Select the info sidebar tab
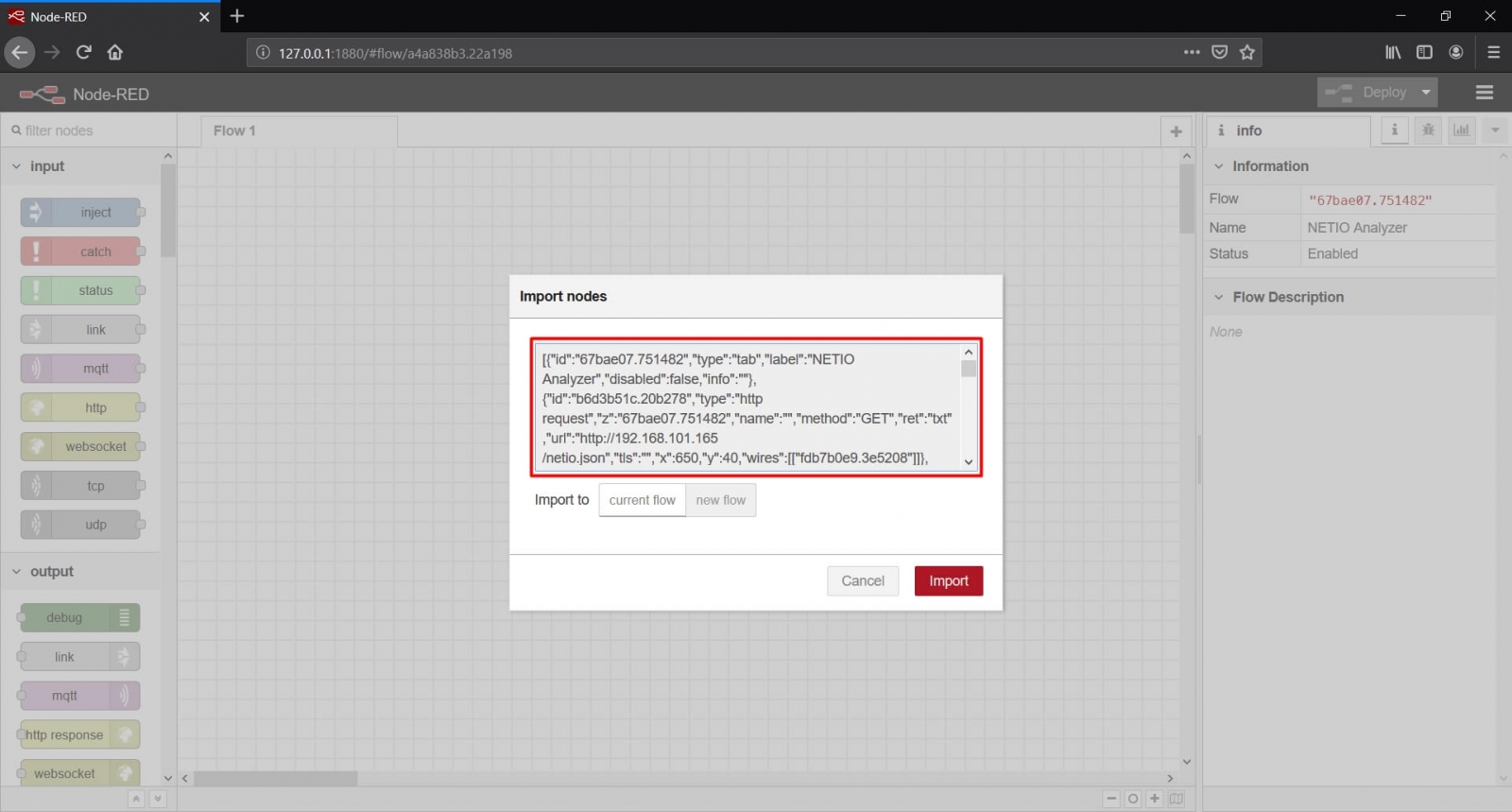Screen dimensions: 1512x812 pos(1288,131)
